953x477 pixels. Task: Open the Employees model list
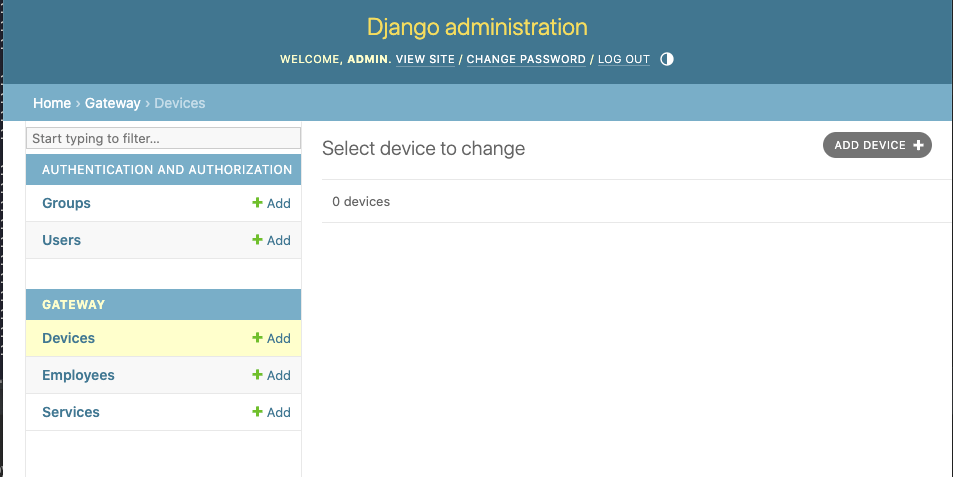coord(78,375)
